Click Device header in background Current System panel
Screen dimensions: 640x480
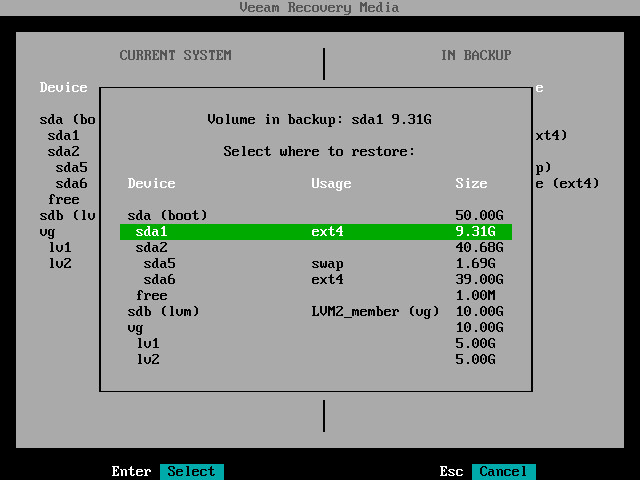click(x=63, y=87)
